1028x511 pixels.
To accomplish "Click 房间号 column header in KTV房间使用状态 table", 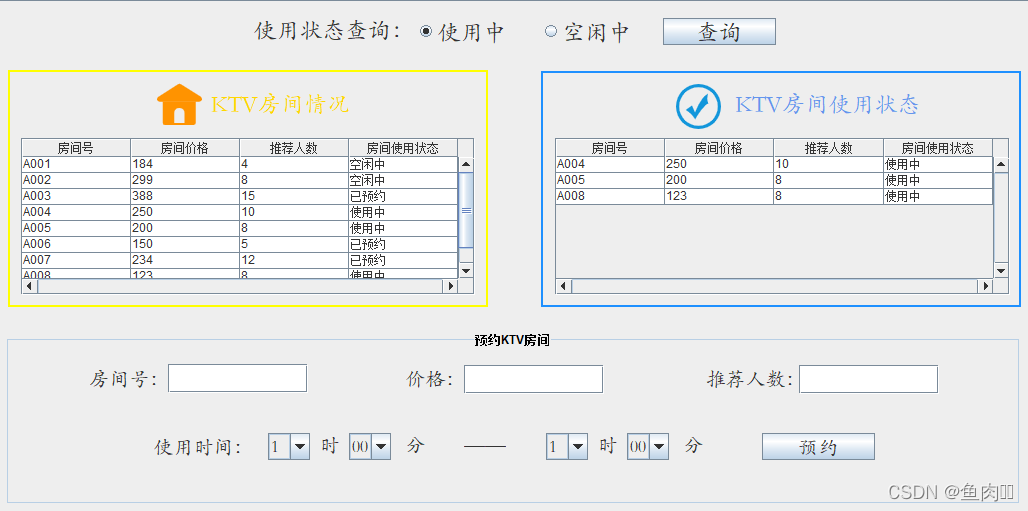I will coord(610,148).
